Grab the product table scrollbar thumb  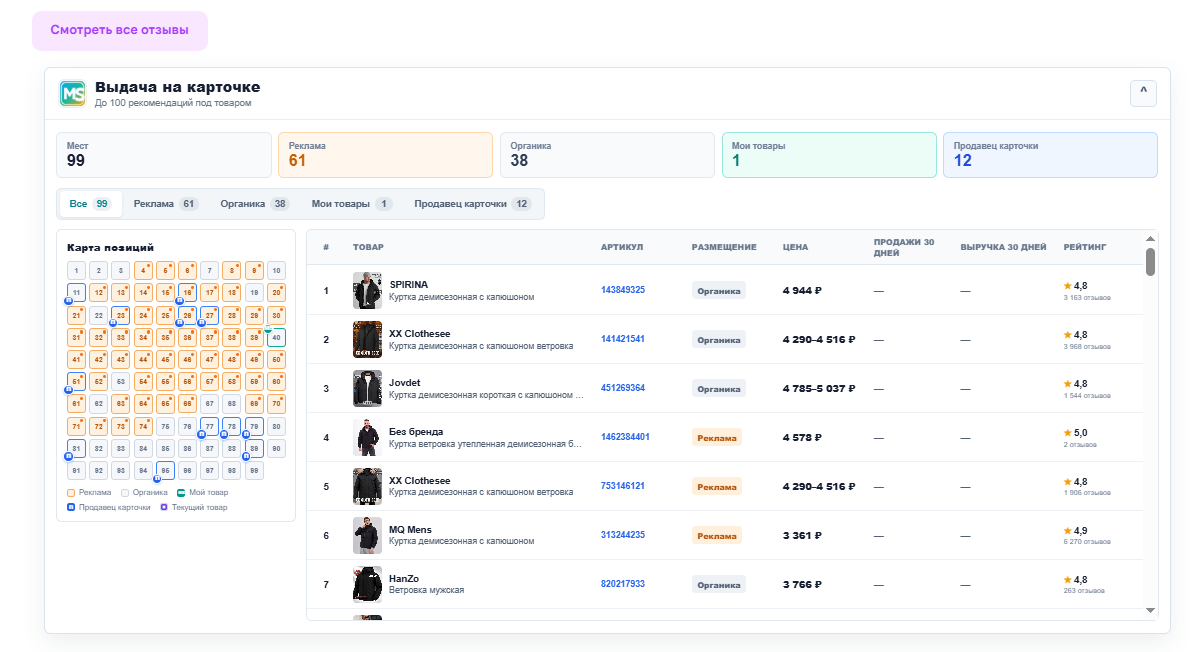pyautogui.click(x=1150, y=262)
